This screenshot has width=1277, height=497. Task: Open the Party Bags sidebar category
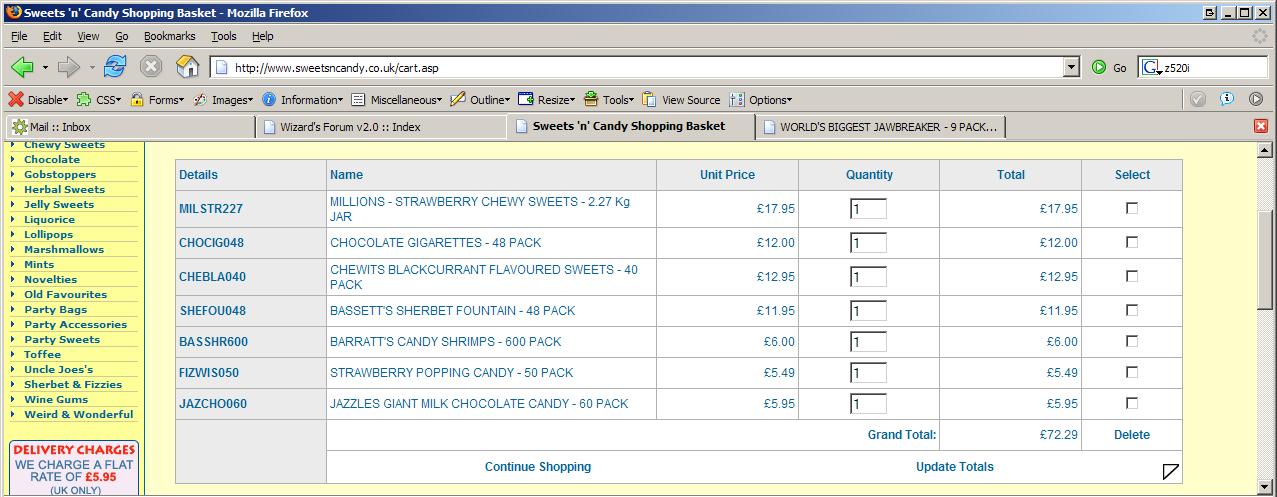[55, 309]
